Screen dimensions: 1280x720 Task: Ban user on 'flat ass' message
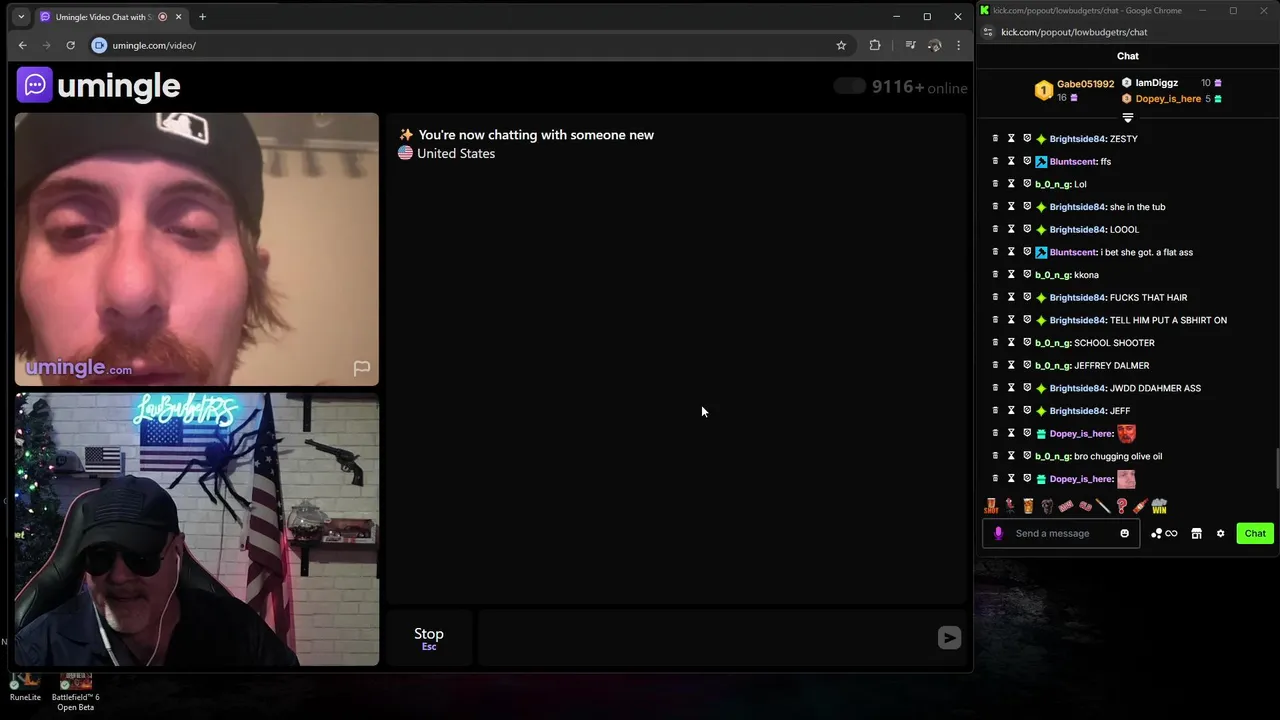click(1027, 252)
